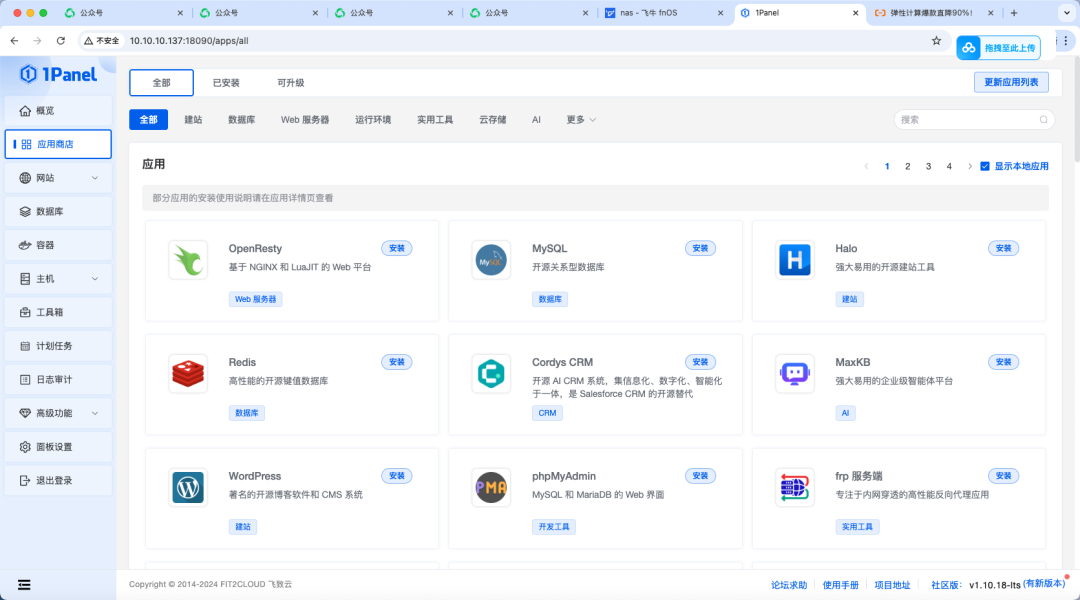This screenshot has height=600, width=1080.
Task: Click the Halo app icon
Action: click(x=794, y=260)
